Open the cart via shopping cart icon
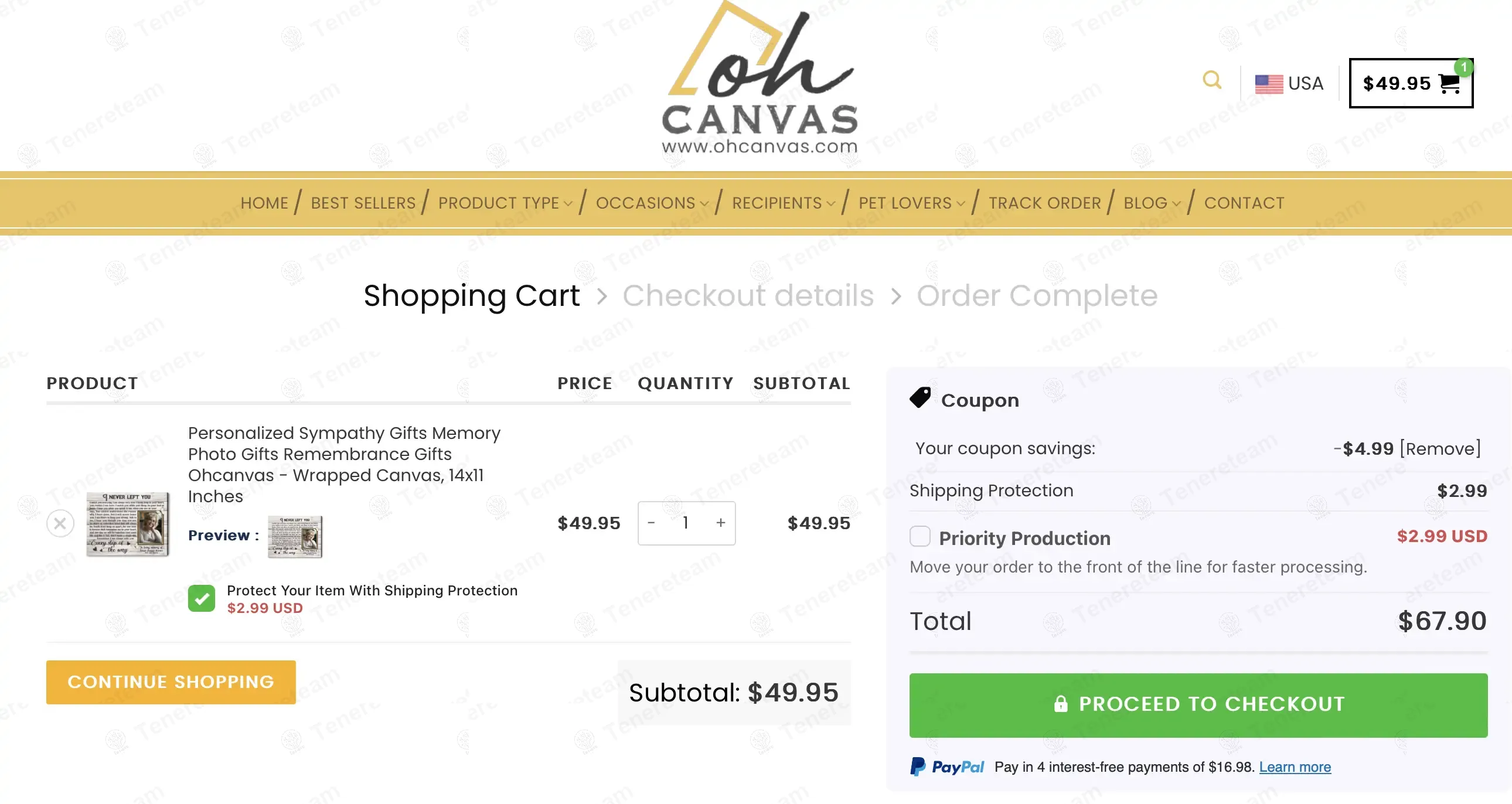This screenshot has height=804, width=1512. [1449, 84]
